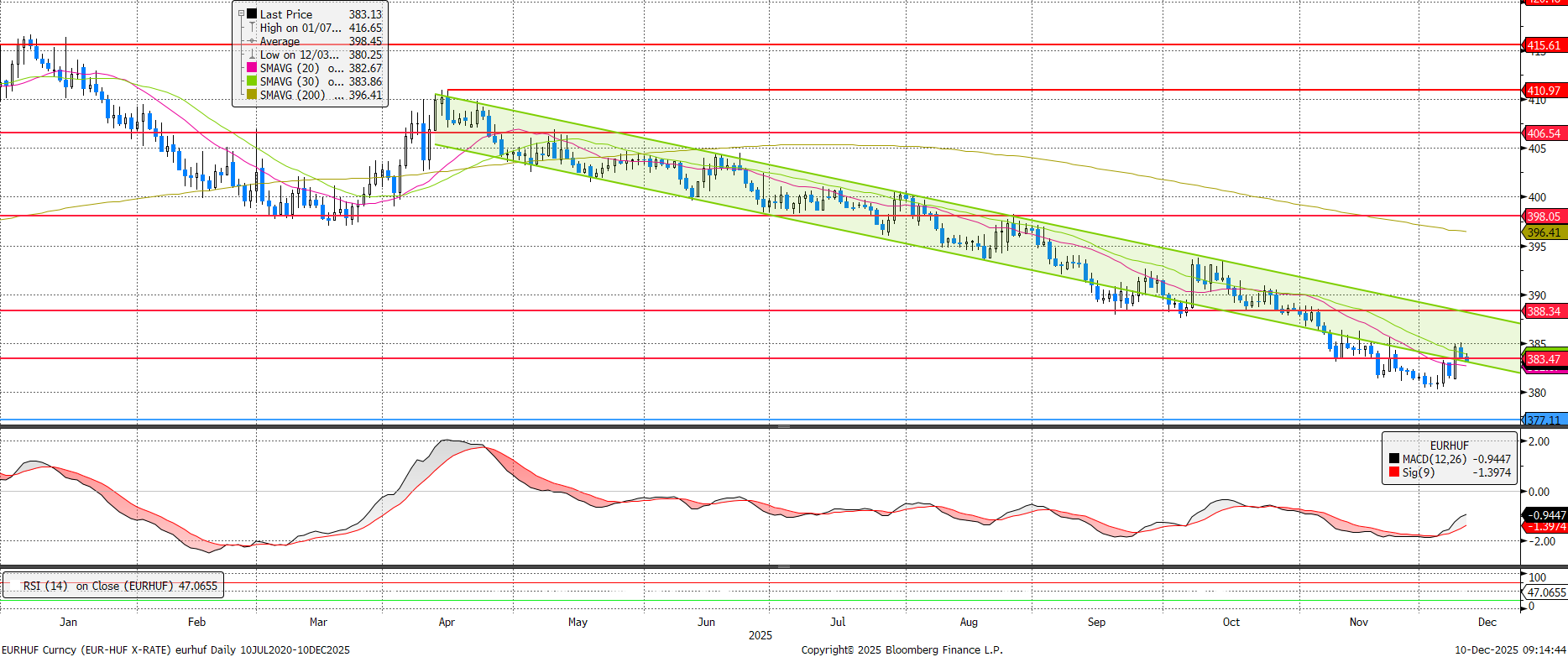1568x657 pixels.
Task: Click the blue 377.11 level tag
Action: [1544, 420]
